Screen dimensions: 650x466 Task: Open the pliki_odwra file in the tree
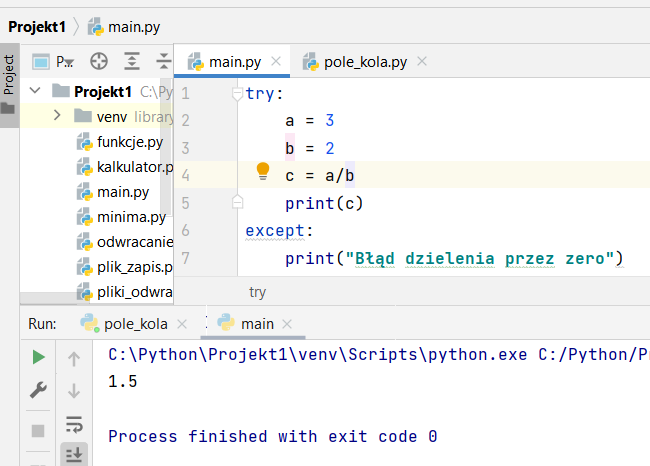click(125, 292)
